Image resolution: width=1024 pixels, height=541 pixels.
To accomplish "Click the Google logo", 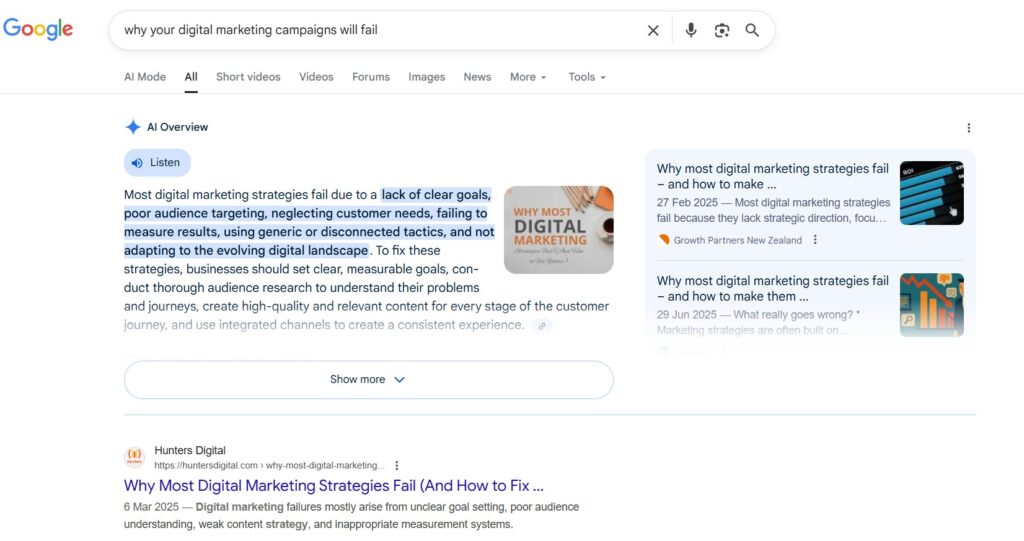I will click(38, 29).
